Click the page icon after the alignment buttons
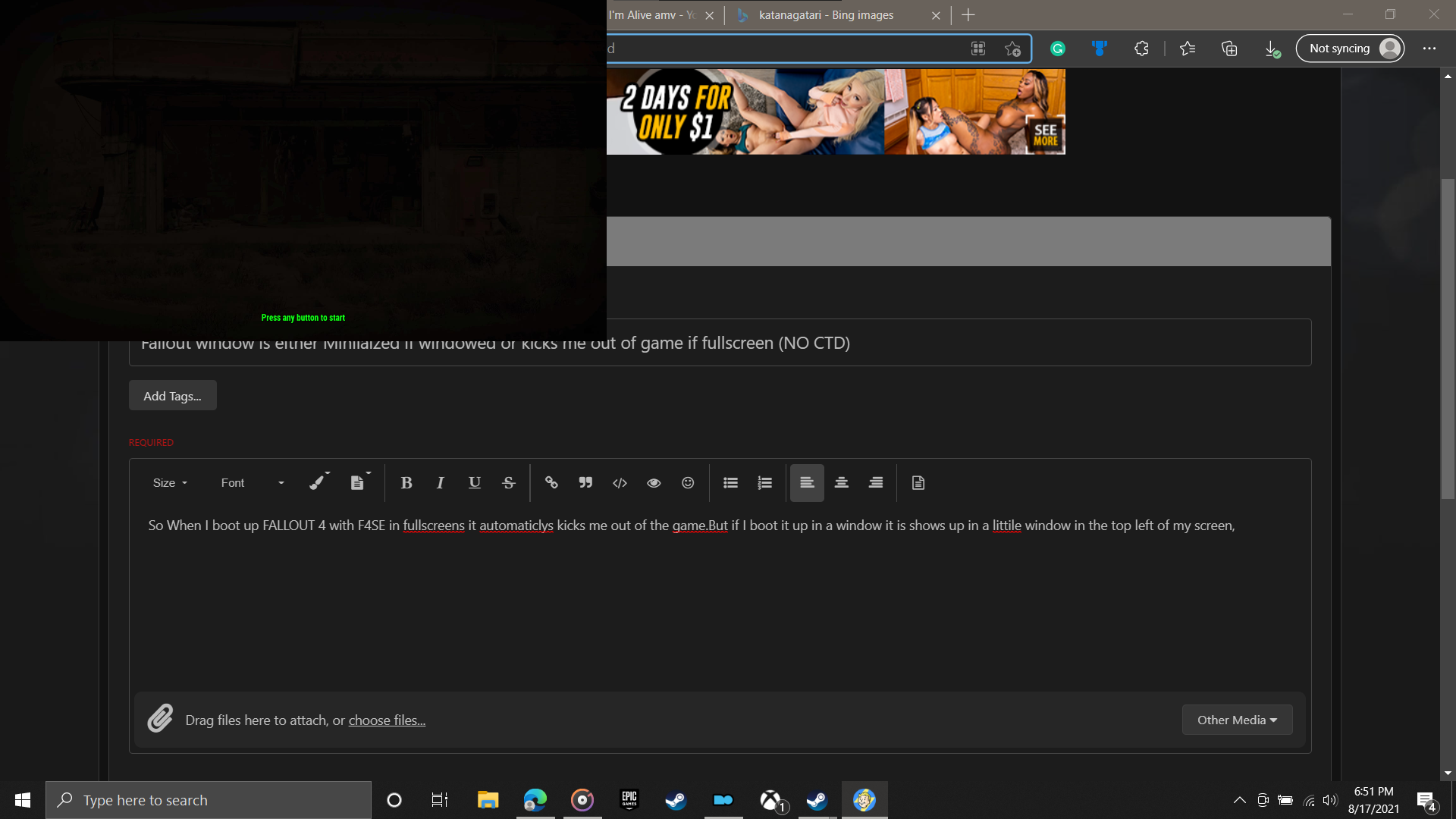The height and width of the screenshot is (819, 1456). 918,483
